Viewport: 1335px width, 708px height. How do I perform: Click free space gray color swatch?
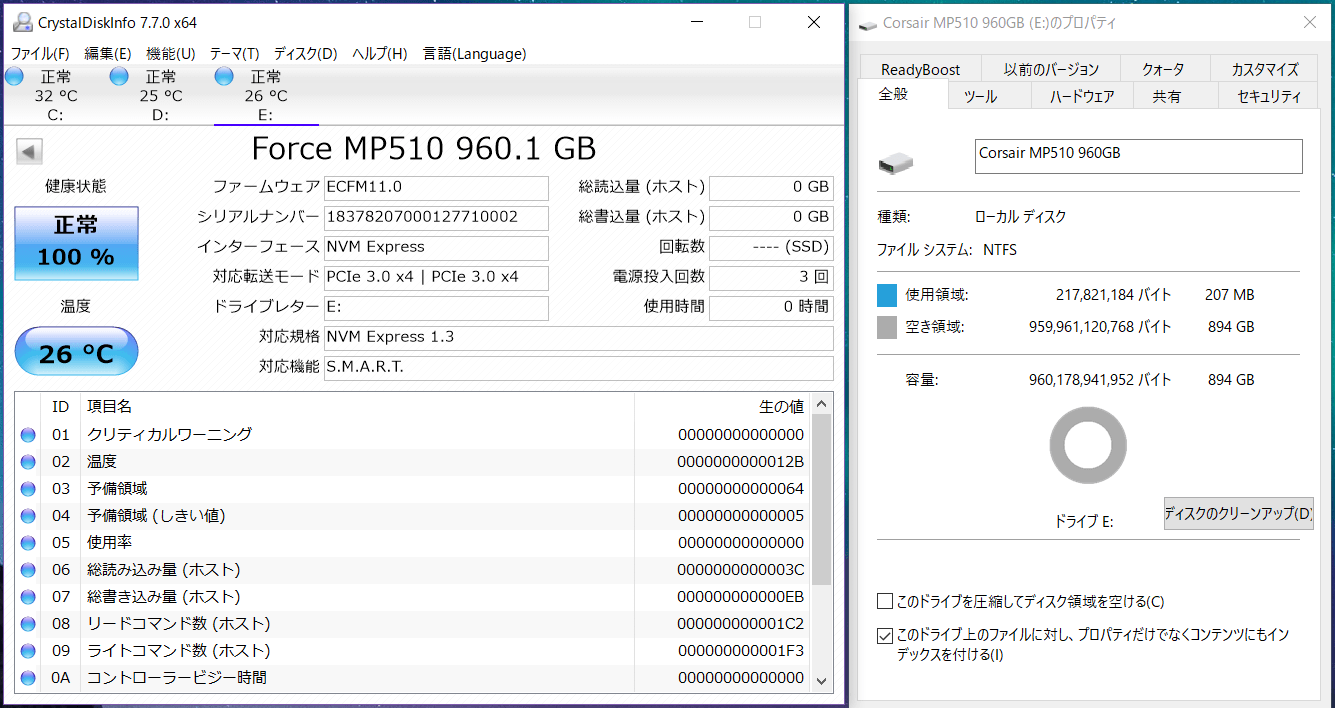tap(887, 327)
